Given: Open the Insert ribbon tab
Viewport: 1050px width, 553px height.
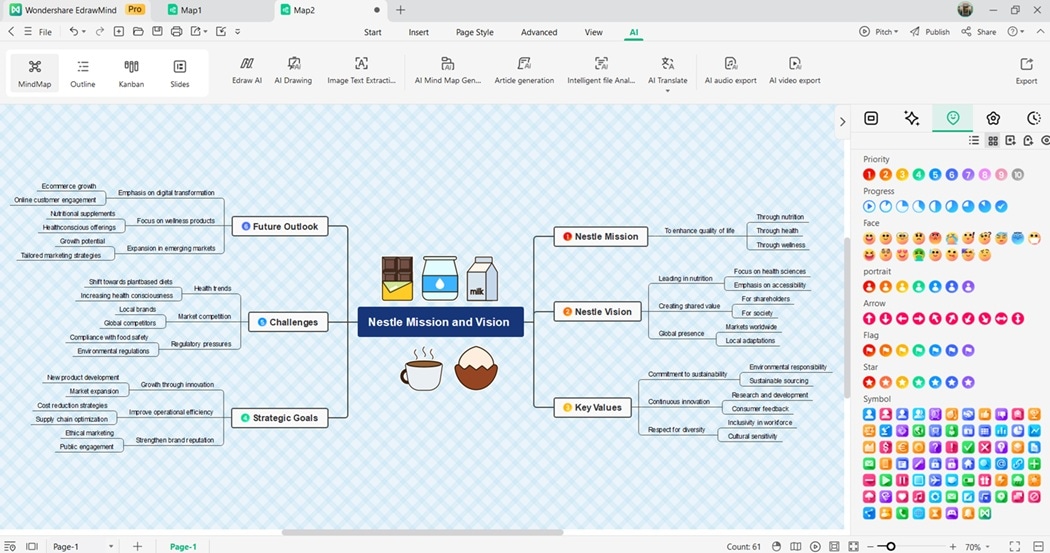Looking at the screenshot, I should [x=419, y=32].
